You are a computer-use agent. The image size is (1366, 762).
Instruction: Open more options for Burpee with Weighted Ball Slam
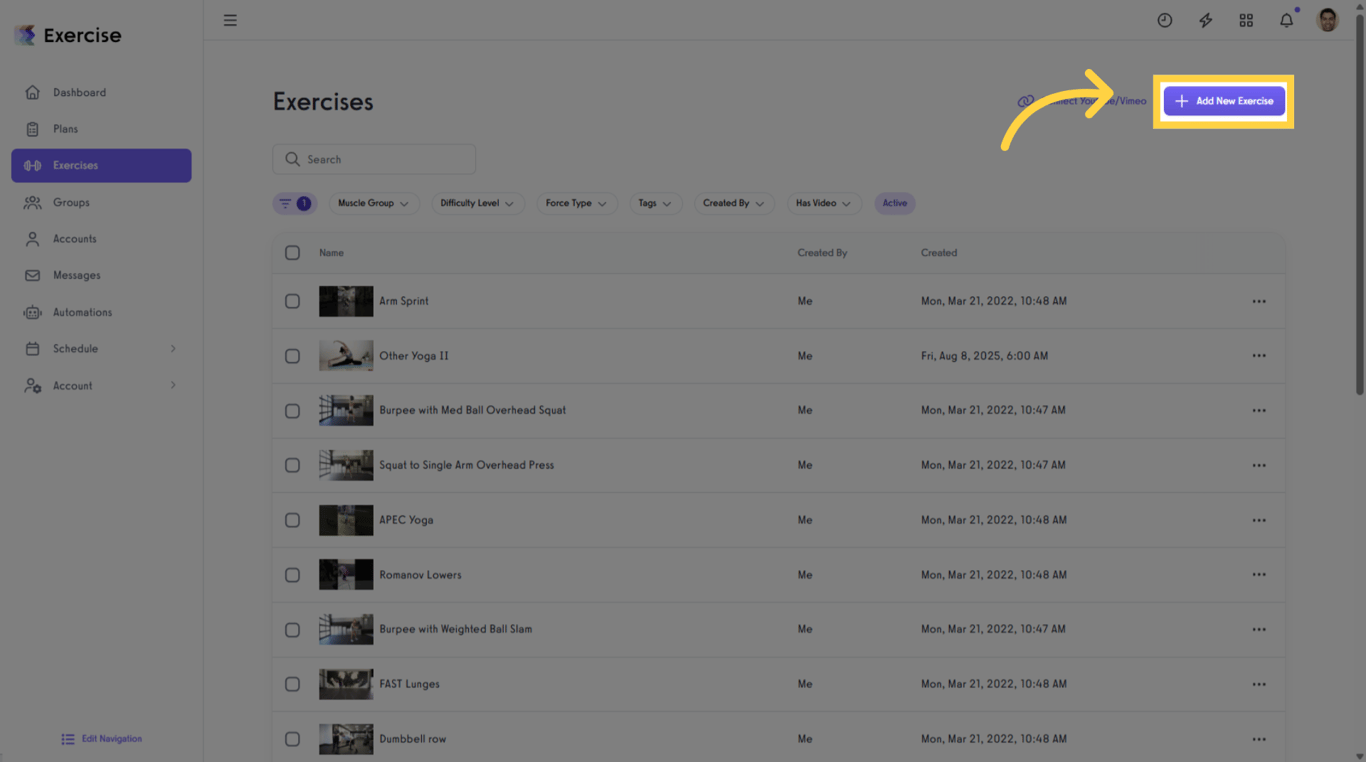[x=1259, y=629]
